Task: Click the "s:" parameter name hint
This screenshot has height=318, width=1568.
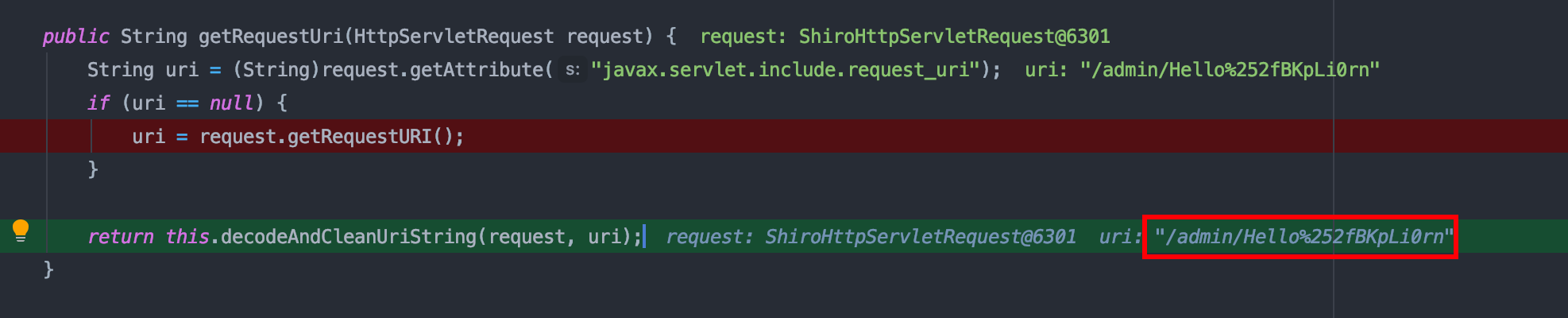Action: 572,70
